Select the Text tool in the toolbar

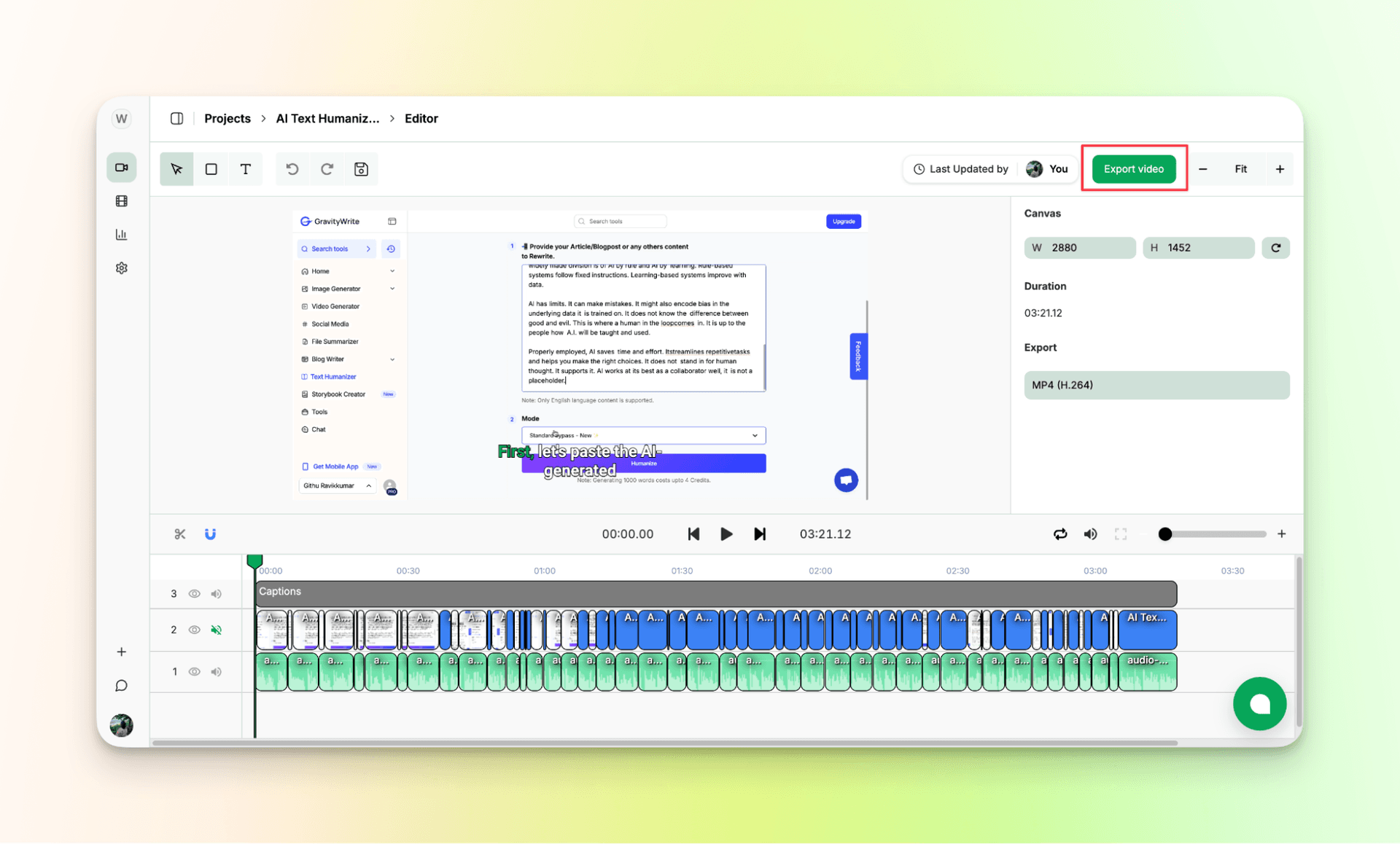[246, 168]
